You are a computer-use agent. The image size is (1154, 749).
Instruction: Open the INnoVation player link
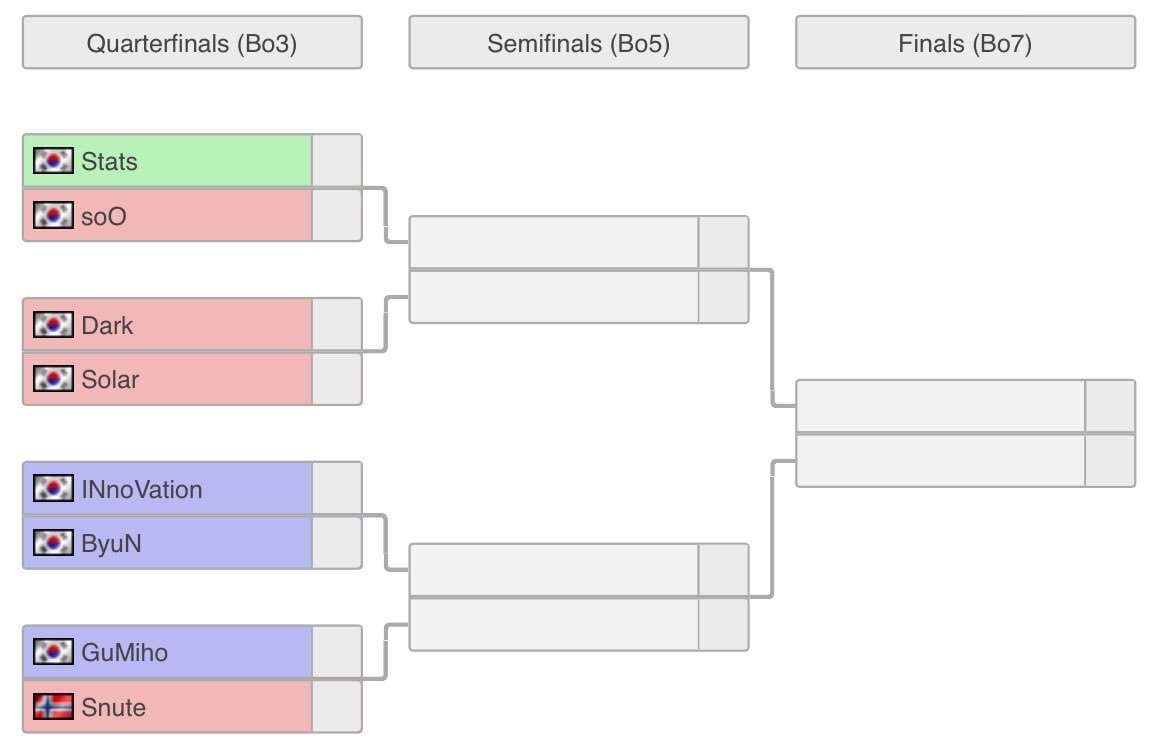pos(142,489)
